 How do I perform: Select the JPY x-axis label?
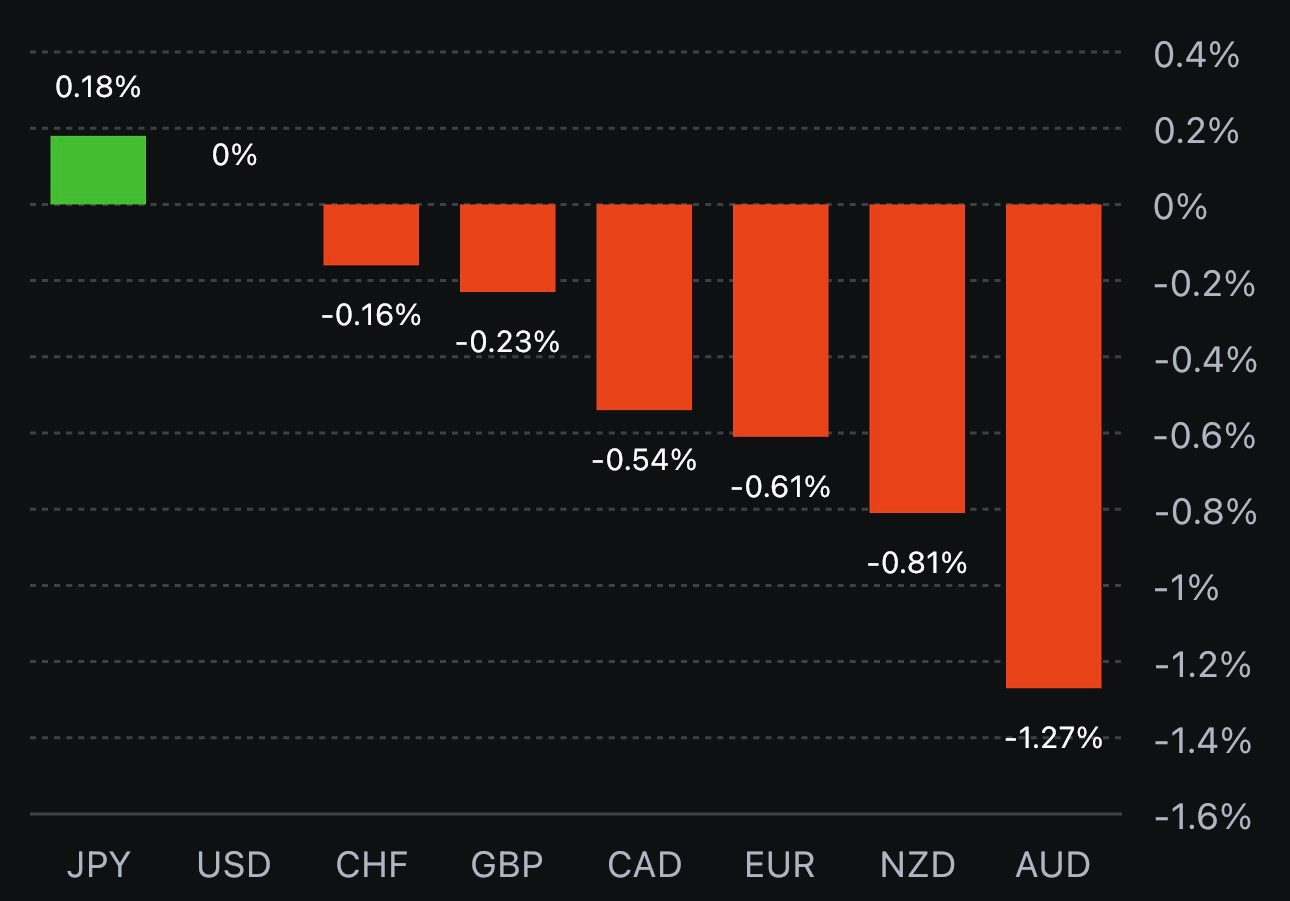pos(98,865)
